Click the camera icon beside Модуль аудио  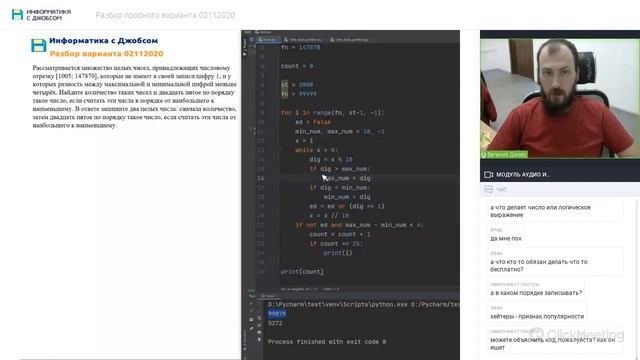489,175
